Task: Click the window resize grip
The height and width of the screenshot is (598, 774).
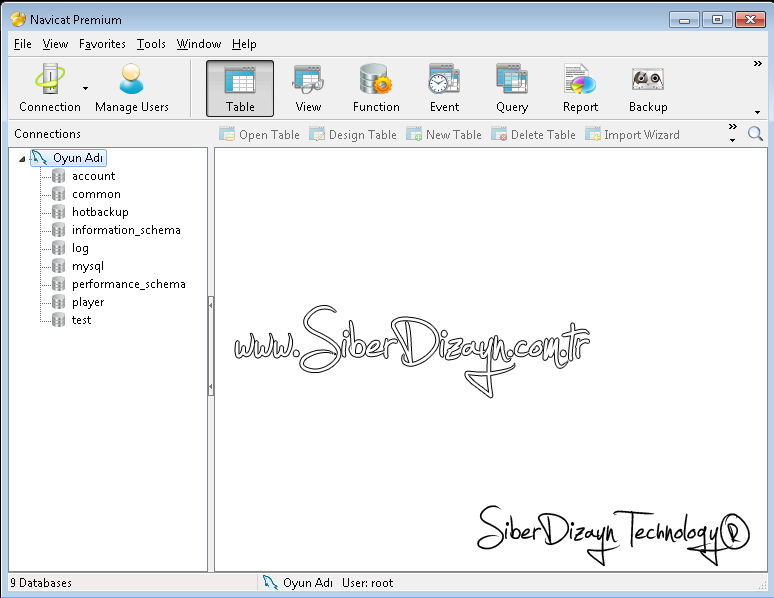Action: pyautogui.click(x=762, y=585)
